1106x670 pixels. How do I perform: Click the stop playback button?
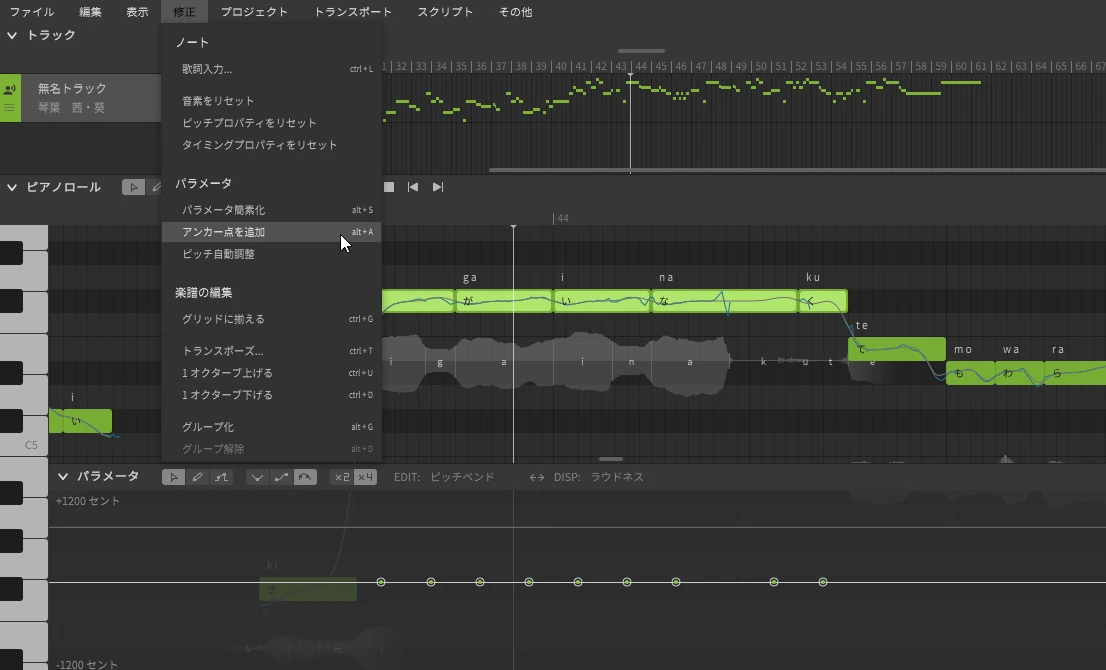(x=389, y=187)
